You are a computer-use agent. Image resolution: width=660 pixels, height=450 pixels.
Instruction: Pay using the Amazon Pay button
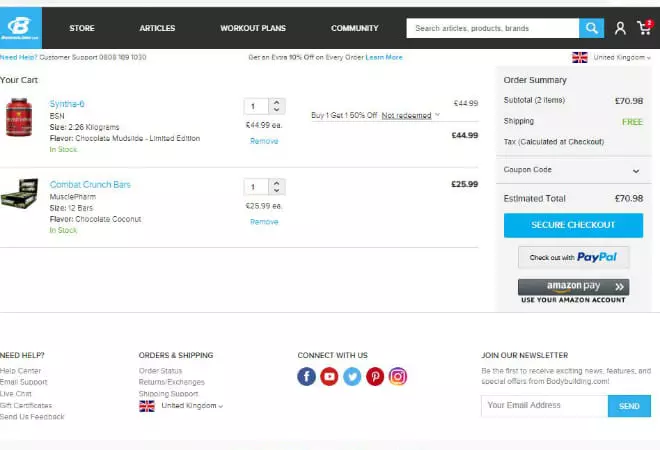pos(573,287)
